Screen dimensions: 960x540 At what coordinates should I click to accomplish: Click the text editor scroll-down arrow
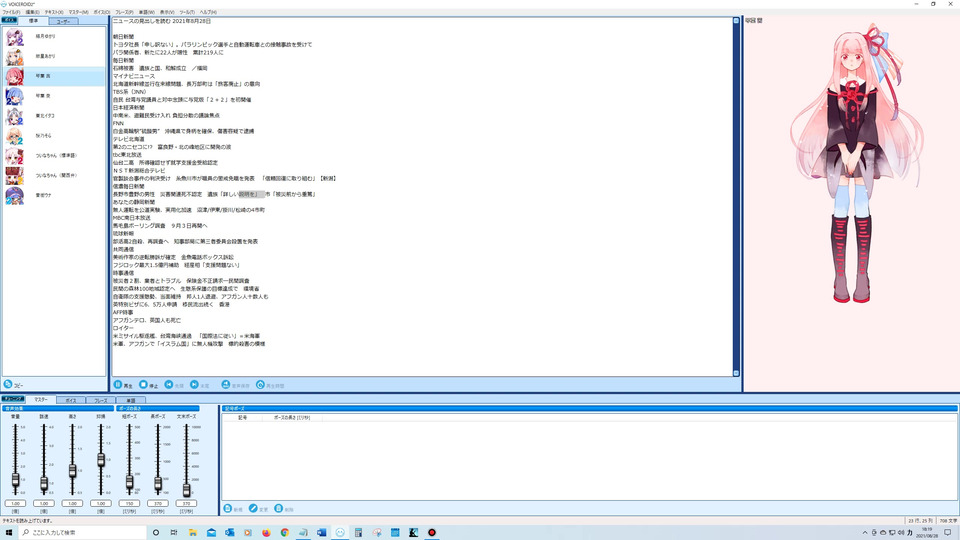click(736, 373)
